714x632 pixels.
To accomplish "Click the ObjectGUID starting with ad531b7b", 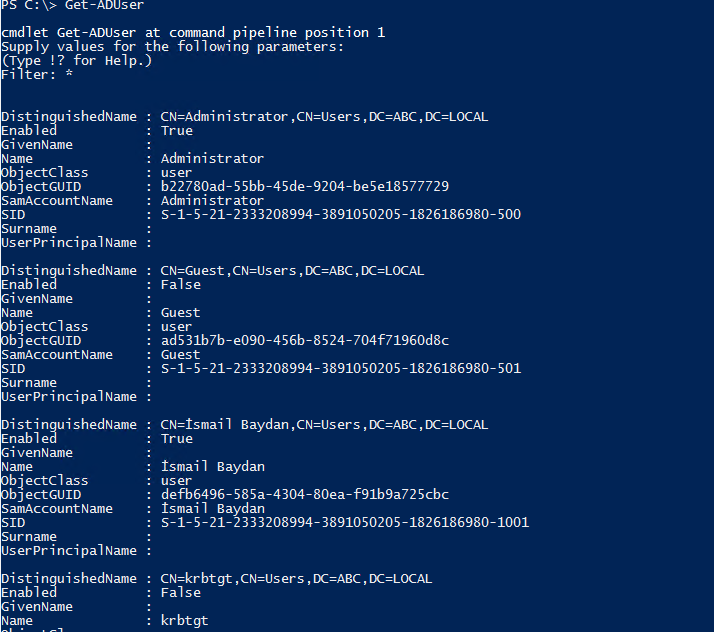I will coord(305,340).
